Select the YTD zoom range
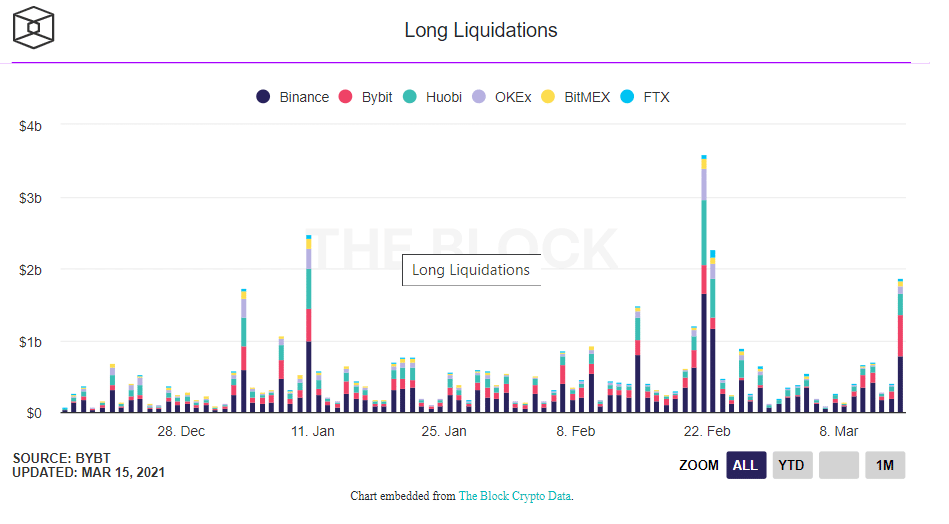 pos(792,465)
